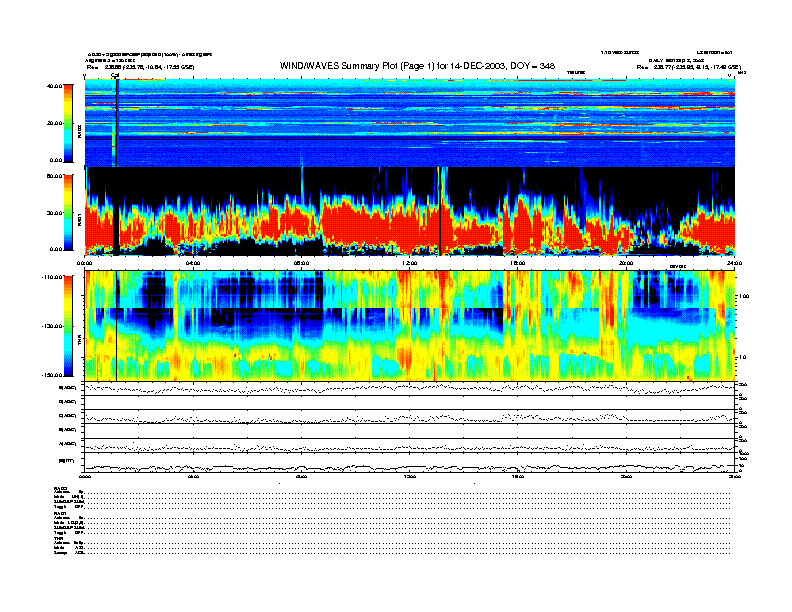The height and width of the screenshot is (612, 792).
Task: Click the 00:00 tick label under RAD1 spectrogram
Action: tap(85, 263)
